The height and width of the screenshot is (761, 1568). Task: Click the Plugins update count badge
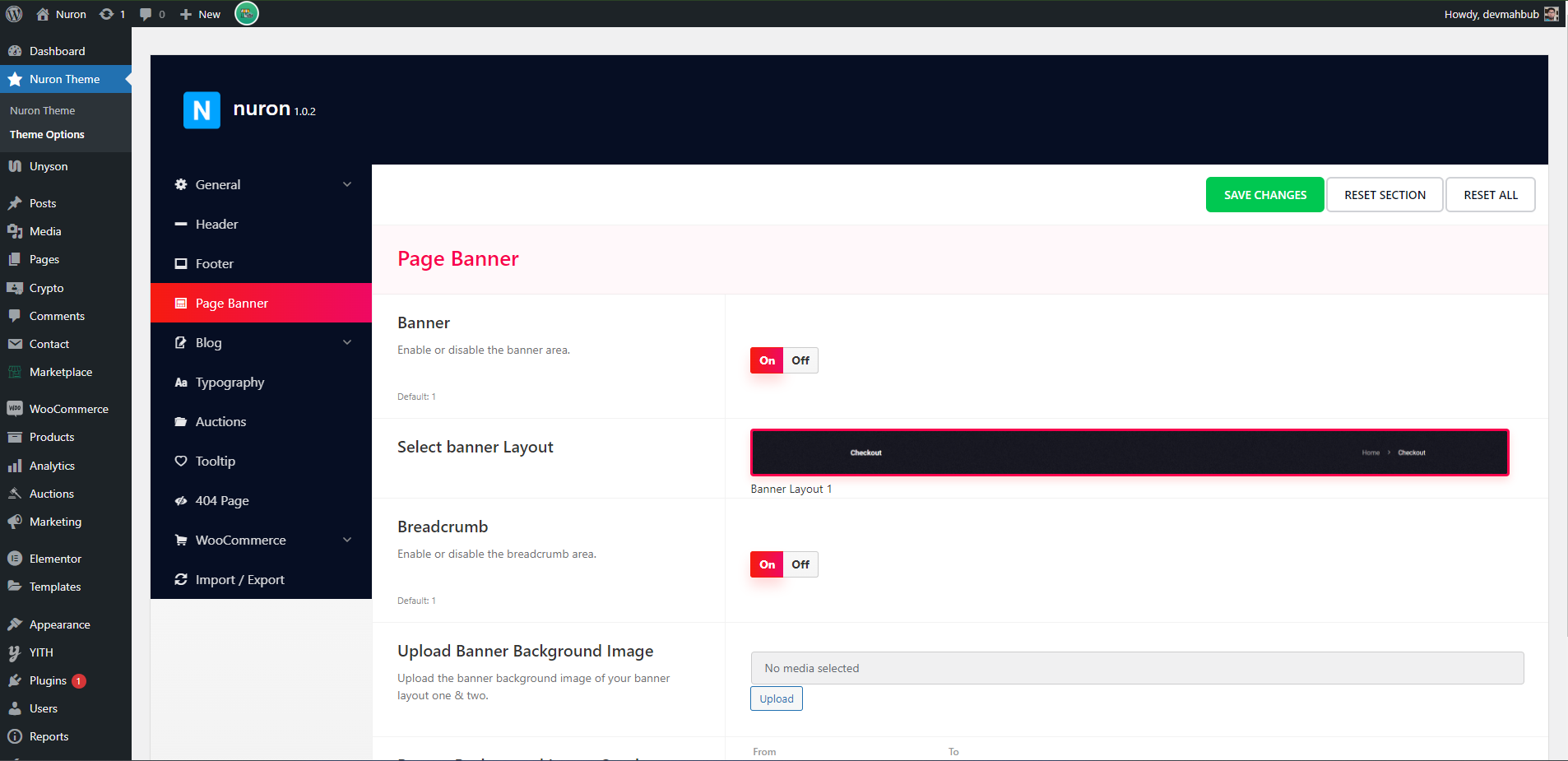tap(79, 681)
